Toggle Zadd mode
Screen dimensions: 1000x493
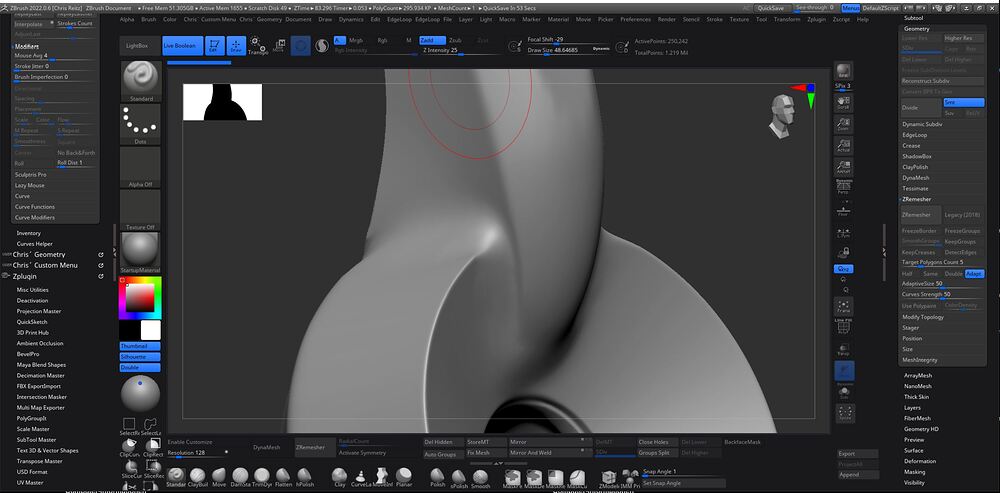(430, 40)
